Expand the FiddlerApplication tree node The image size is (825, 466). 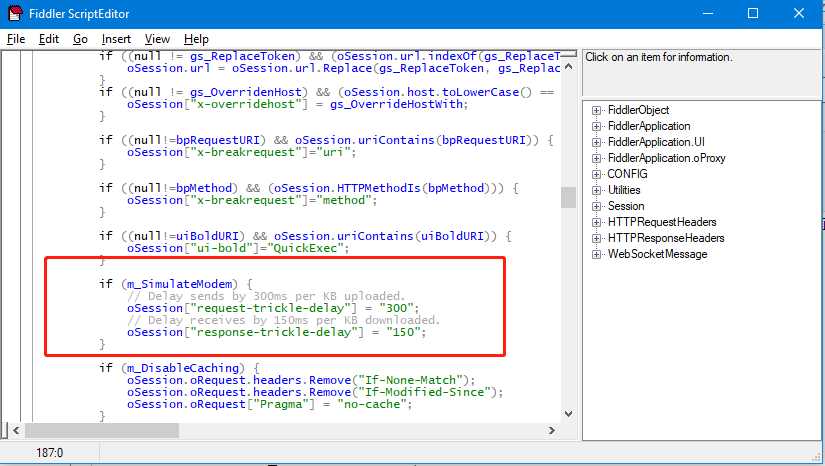(x=596, y=126)
